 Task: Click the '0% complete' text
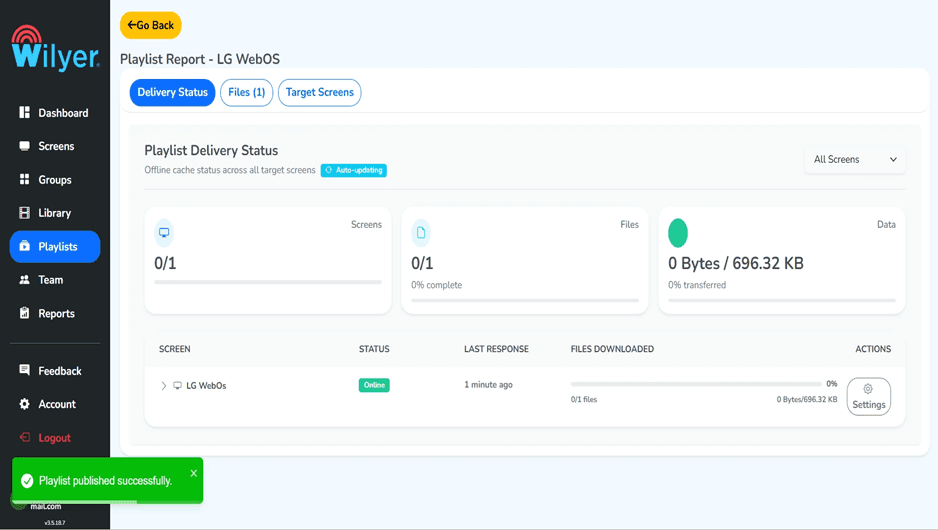point(437,285)
